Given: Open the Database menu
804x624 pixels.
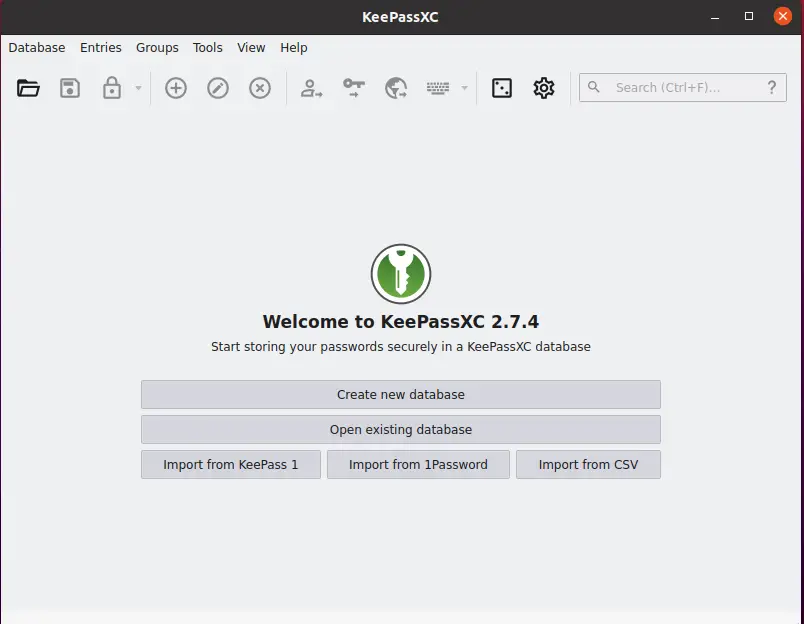Looking at the screenshot, I should 37,48.
